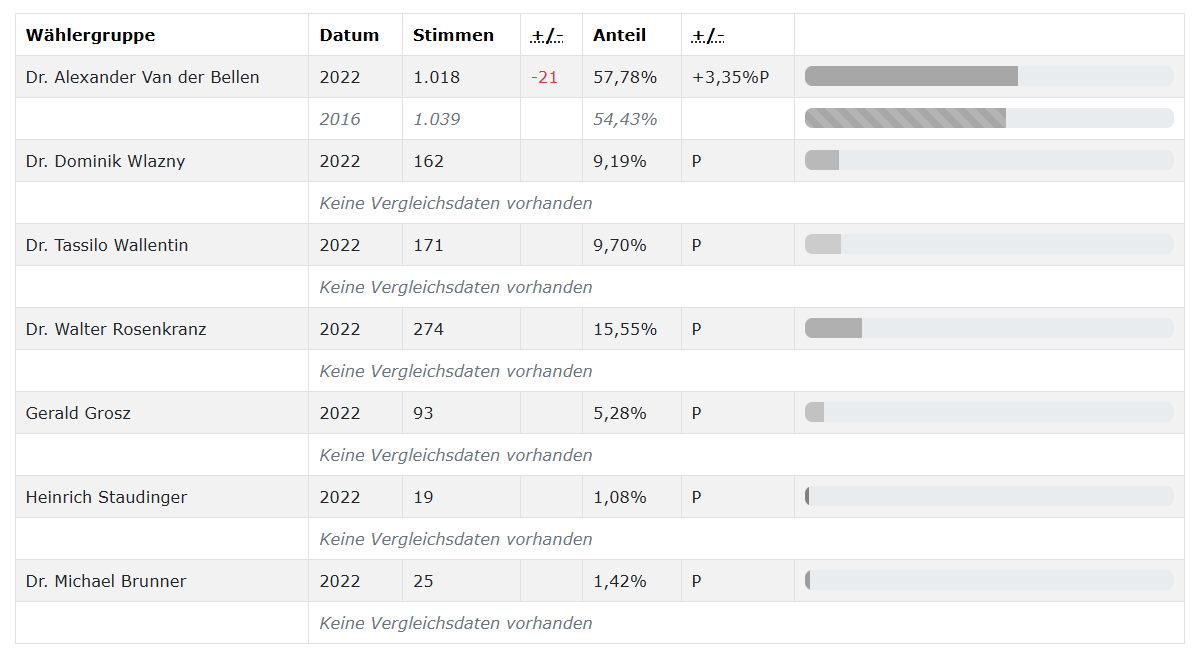The image size is (1197, 657).
Task: Click Van der Bellen's 2022 progress bar
Action: pyautogui.click(x=989, y=76)
